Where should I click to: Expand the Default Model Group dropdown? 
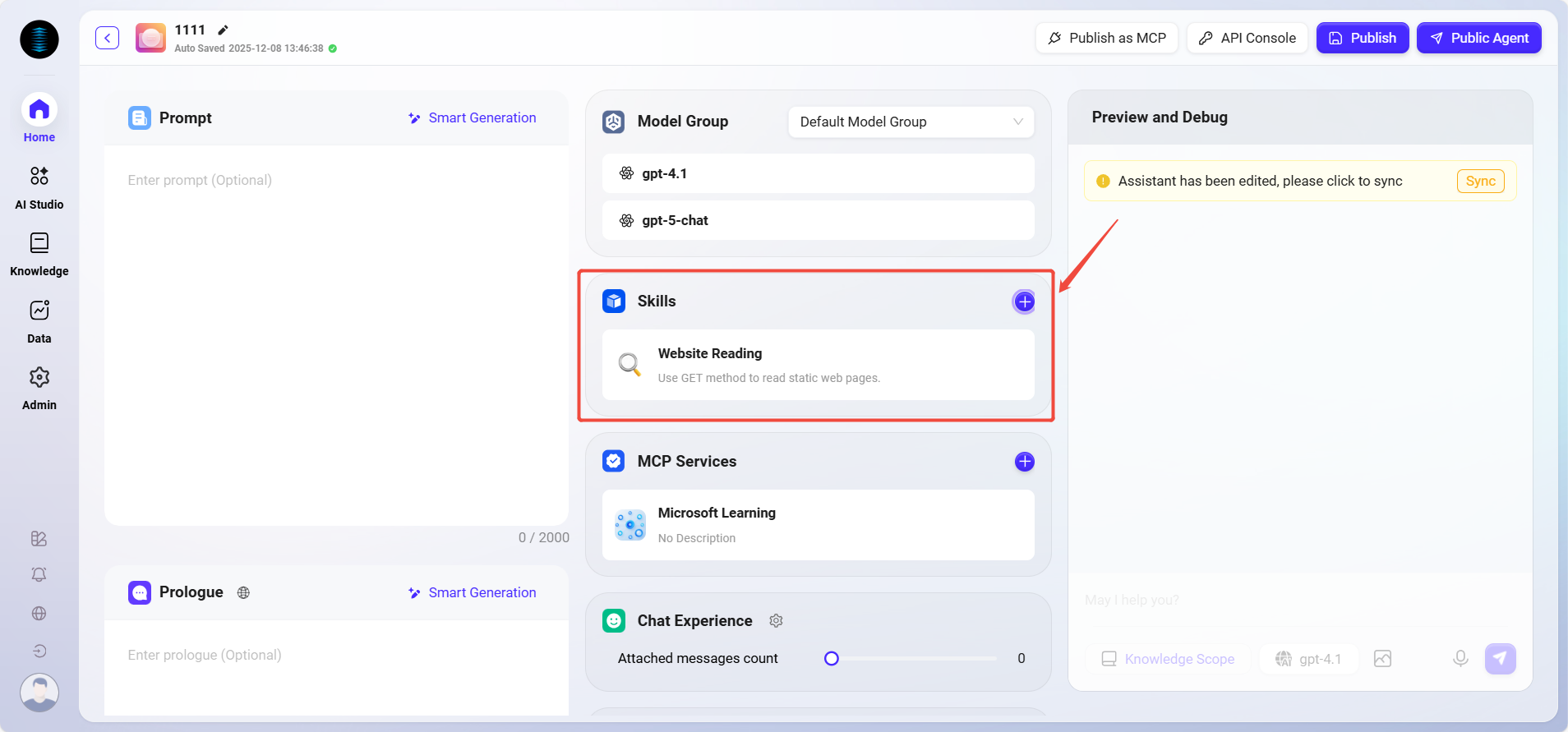911,122
